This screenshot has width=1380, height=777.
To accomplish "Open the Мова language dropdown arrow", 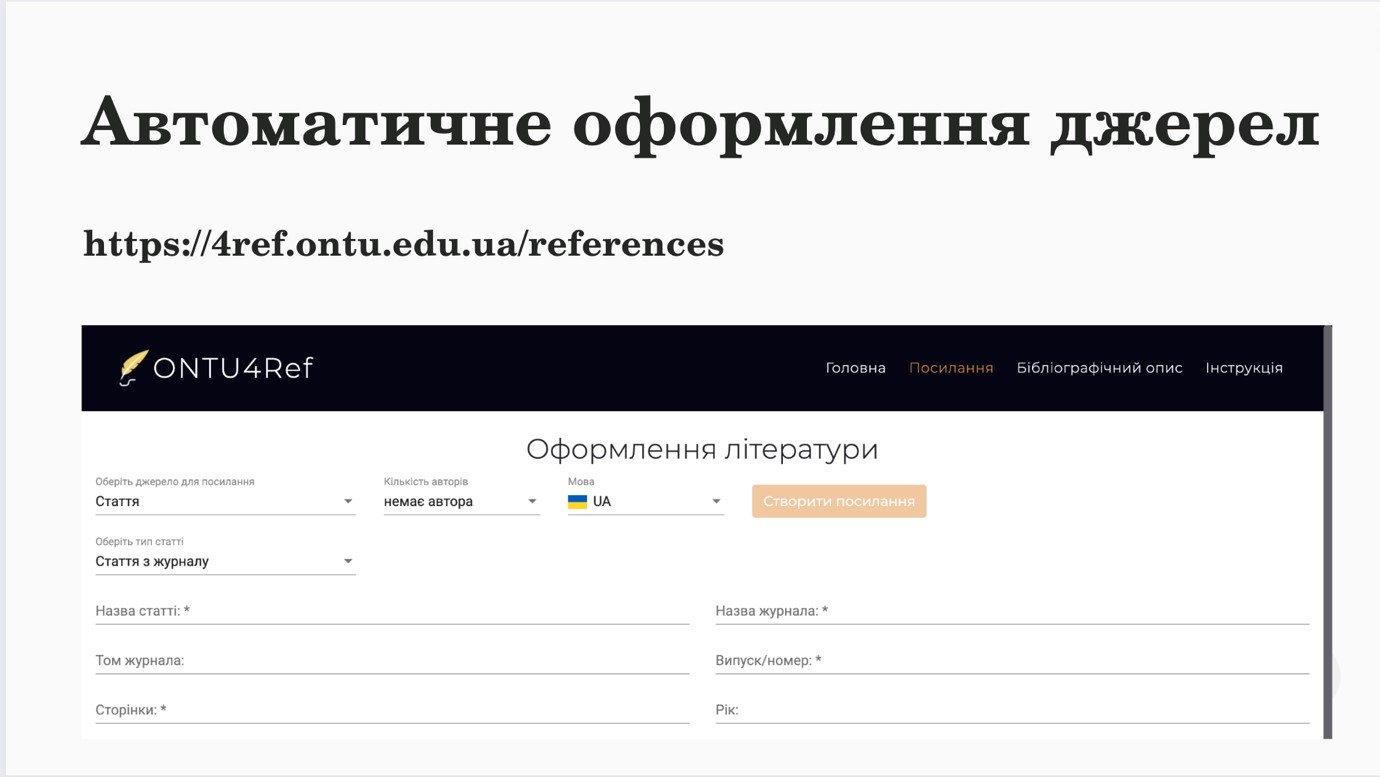I will tap(716, 502).
